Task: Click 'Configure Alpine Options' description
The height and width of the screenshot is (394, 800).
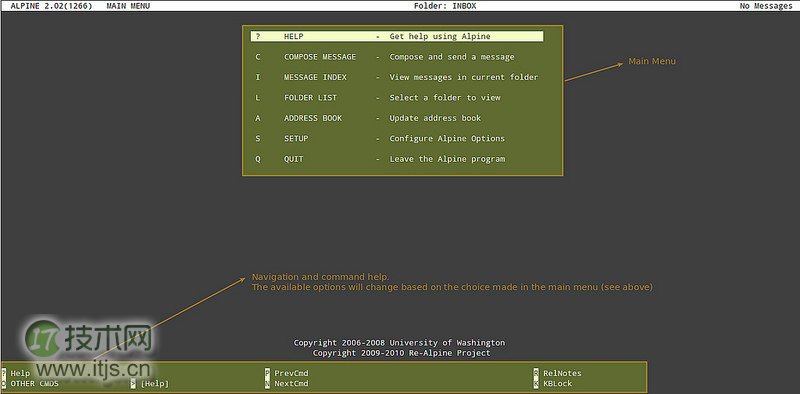Action: click(x=447, y=138)
